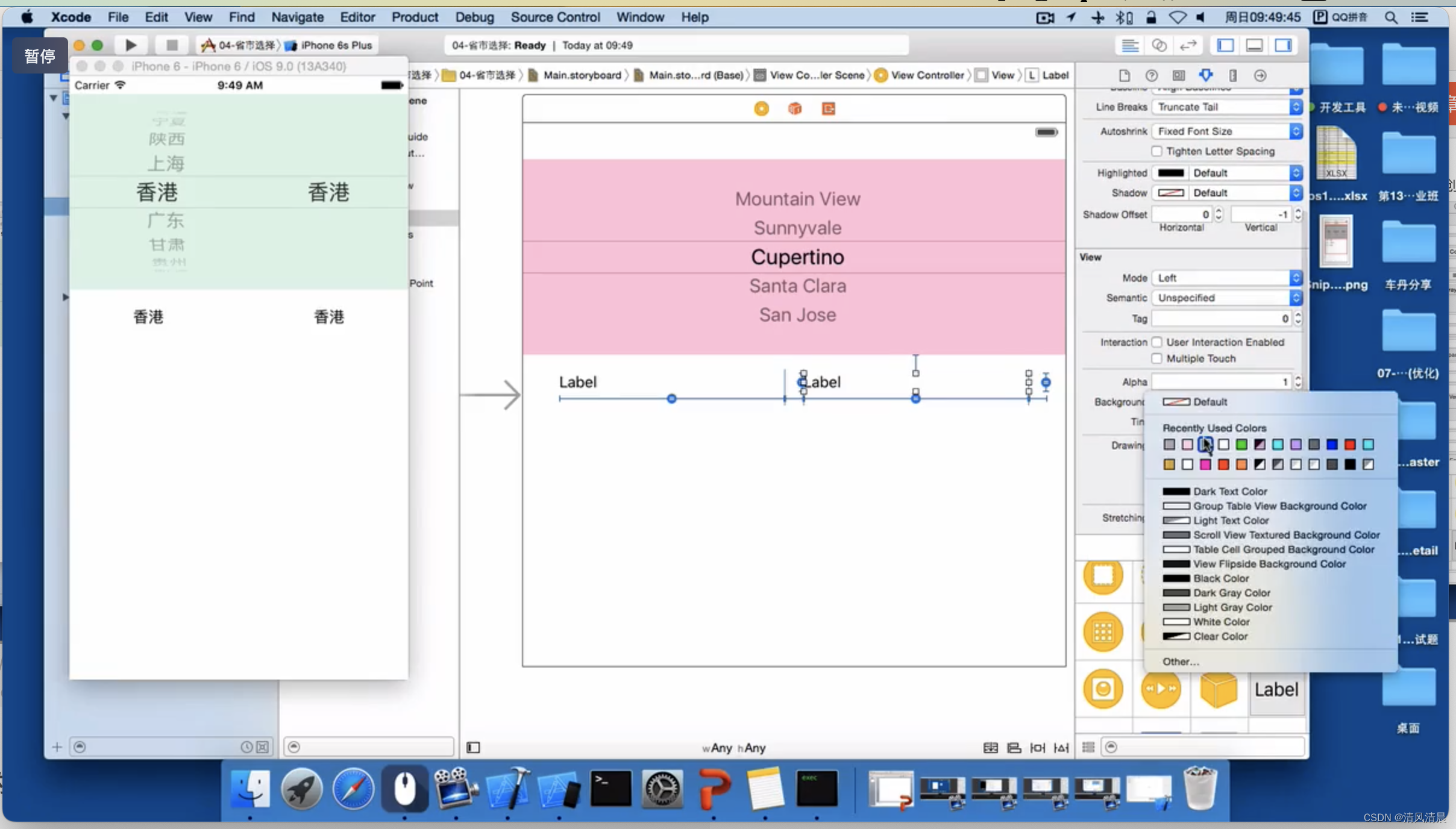Open Highlighted color Default dropdown
The height and width of the screenshot is (829, 1456).
1245,173
